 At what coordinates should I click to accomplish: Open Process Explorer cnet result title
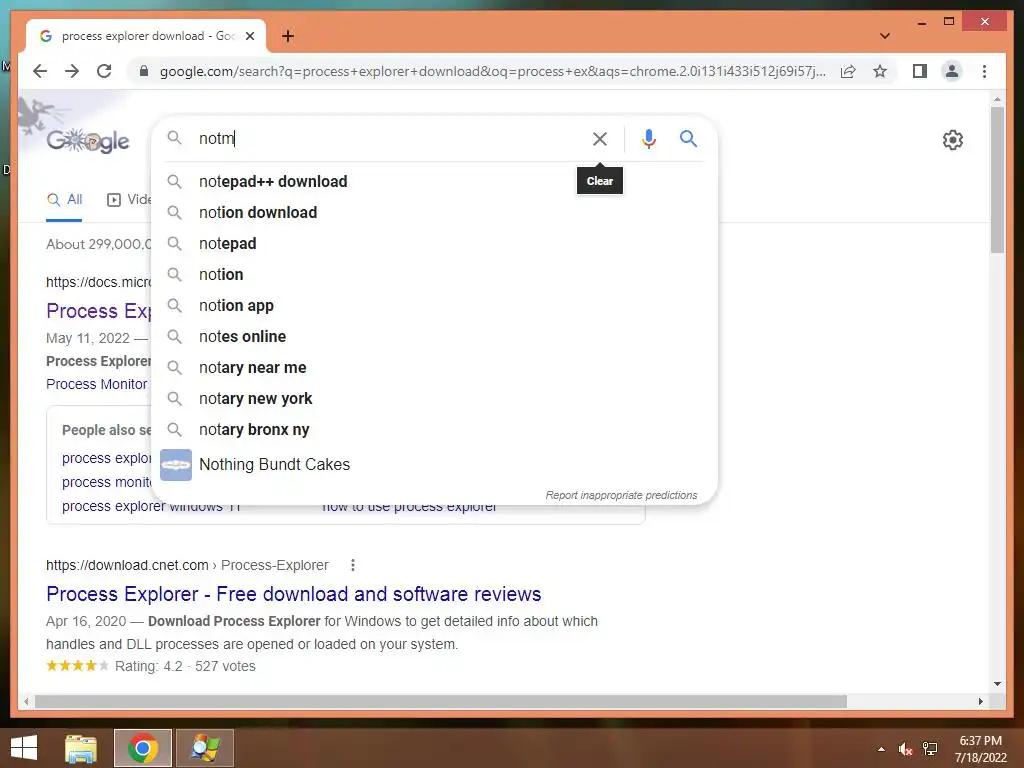293,594
